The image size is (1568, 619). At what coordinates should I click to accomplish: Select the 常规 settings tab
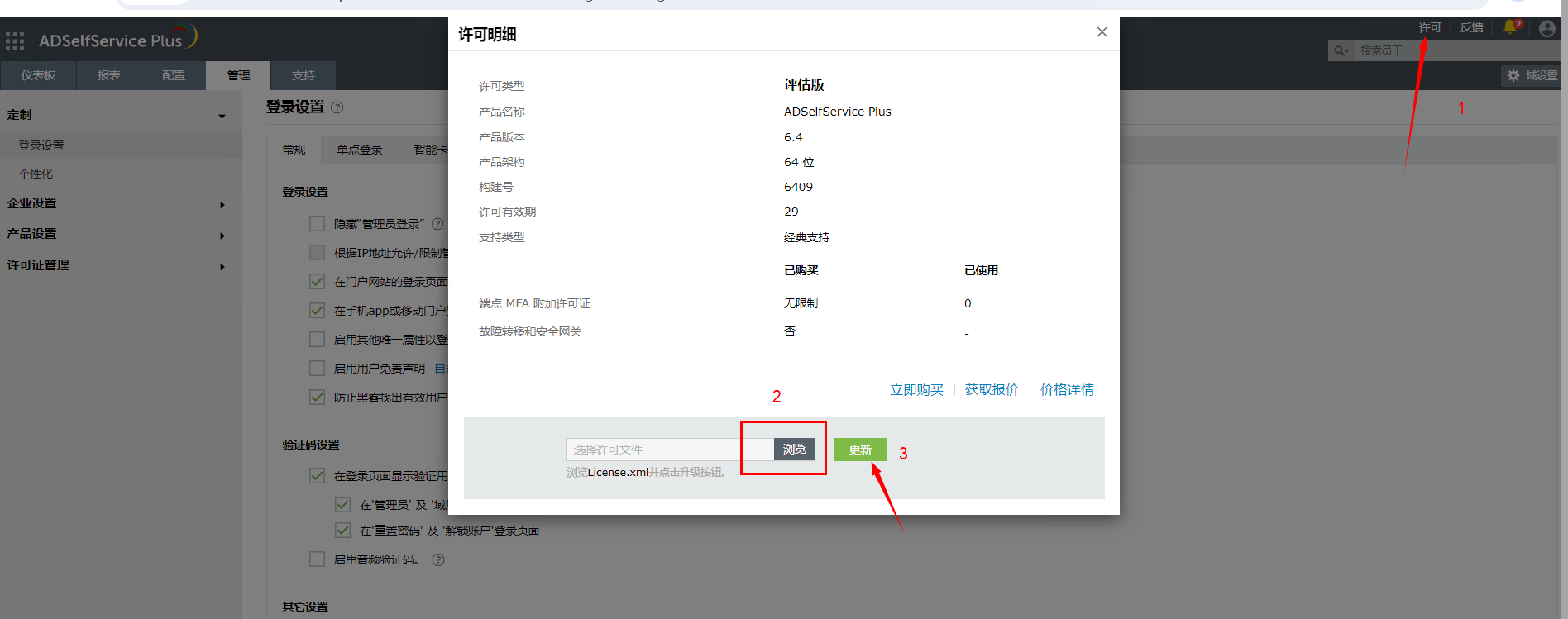(294, 150)
